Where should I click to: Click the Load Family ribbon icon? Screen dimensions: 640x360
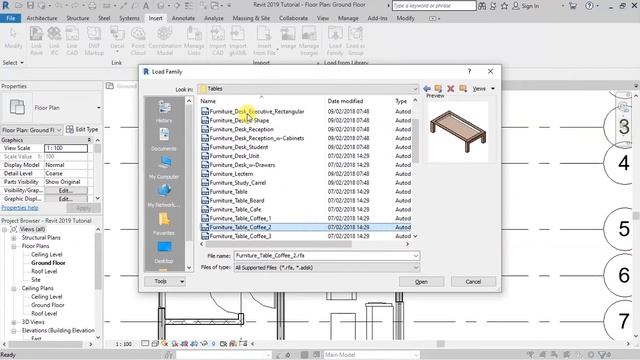coord(335,40)
